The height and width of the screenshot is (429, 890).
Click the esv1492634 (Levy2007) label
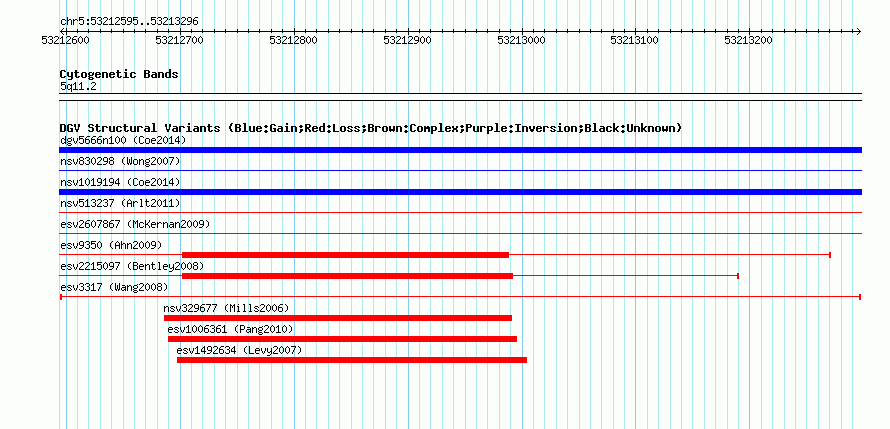(x=240, y=350)
